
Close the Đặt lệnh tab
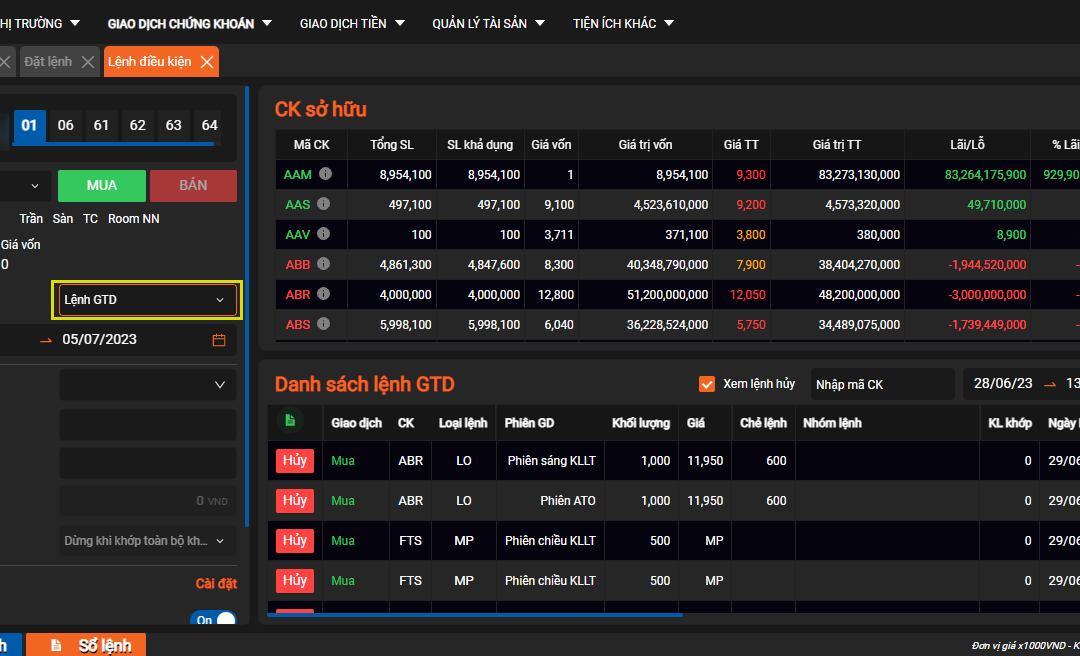coord(88,62)
